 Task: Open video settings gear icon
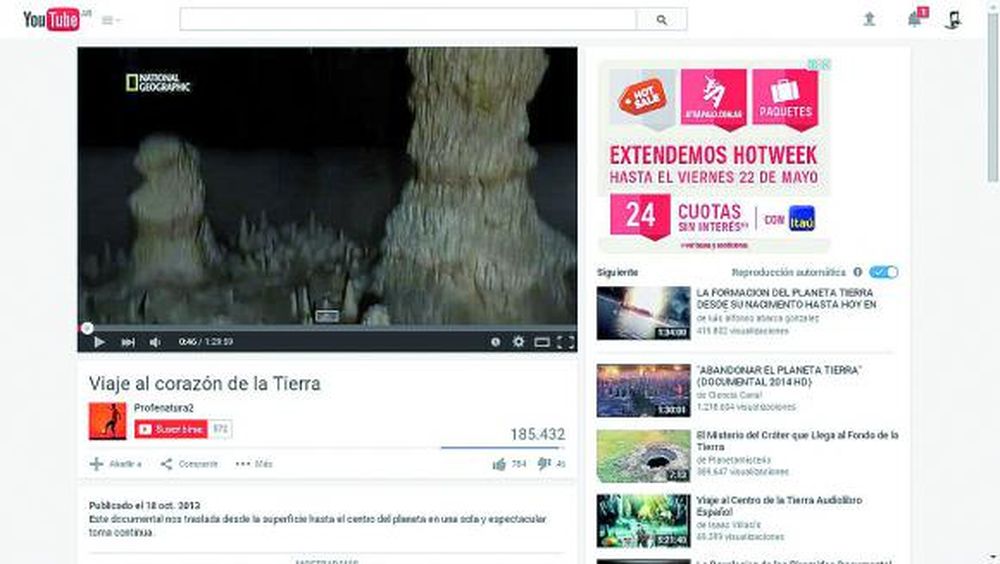pos(518,342)
